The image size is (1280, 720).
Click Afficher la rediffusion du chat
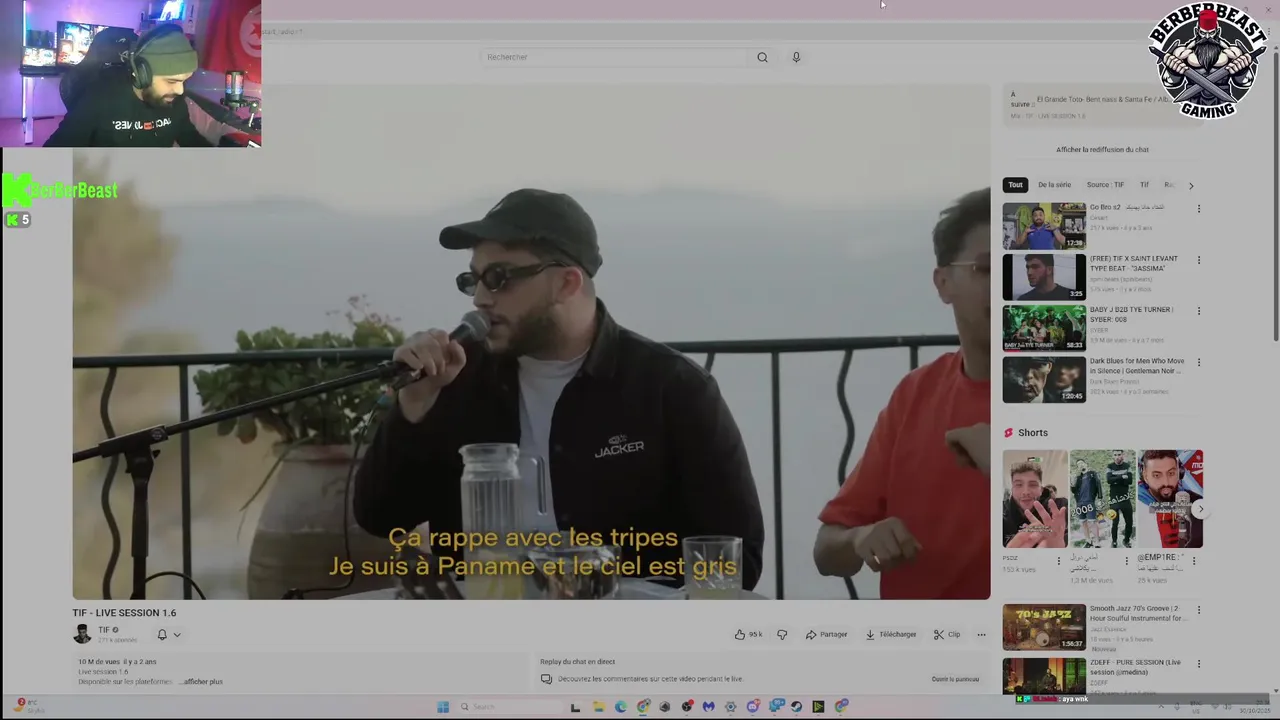[x=1102, y=150]
